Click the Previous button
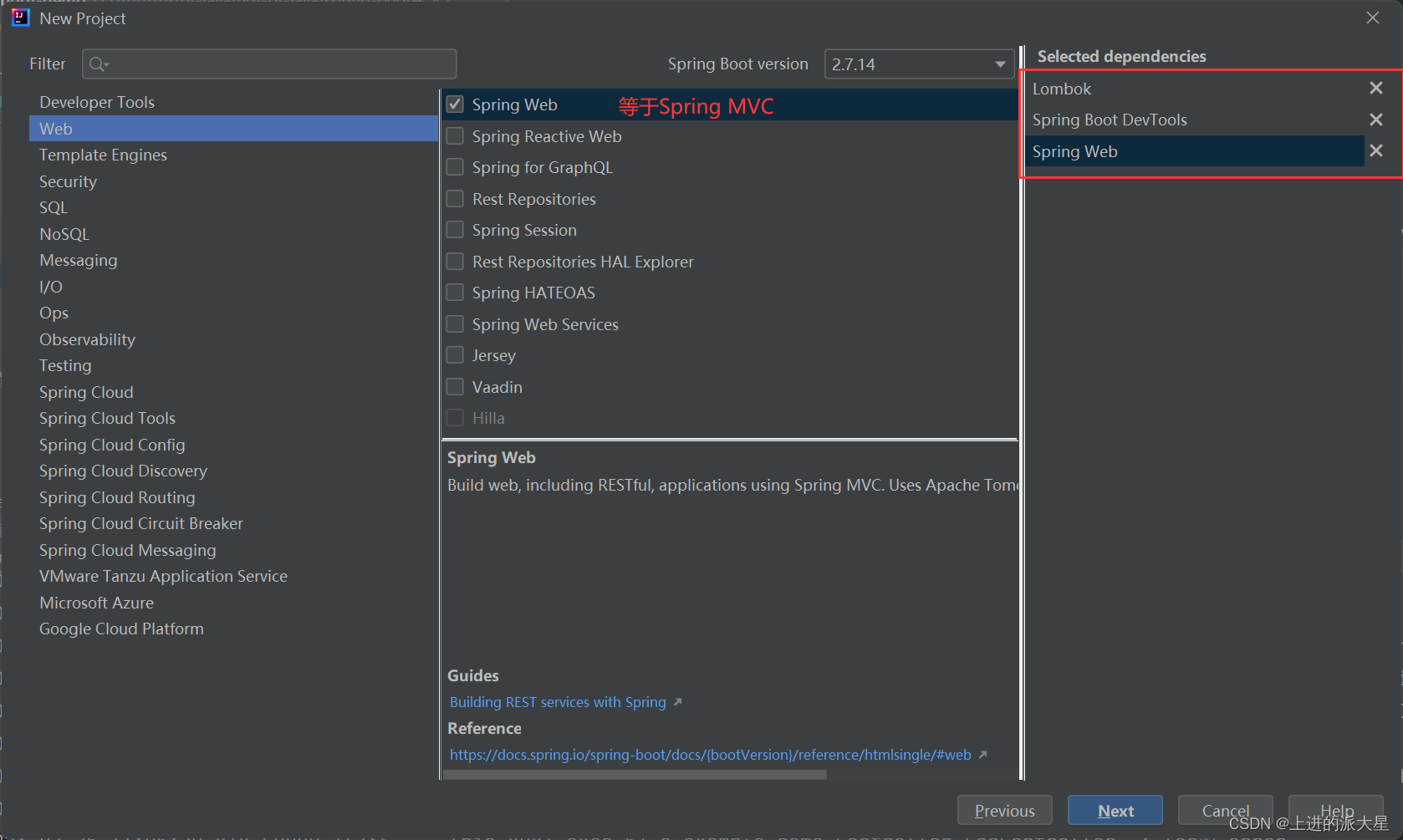Viewport: 1403px width, 840px height. [x=1004, y=811]
